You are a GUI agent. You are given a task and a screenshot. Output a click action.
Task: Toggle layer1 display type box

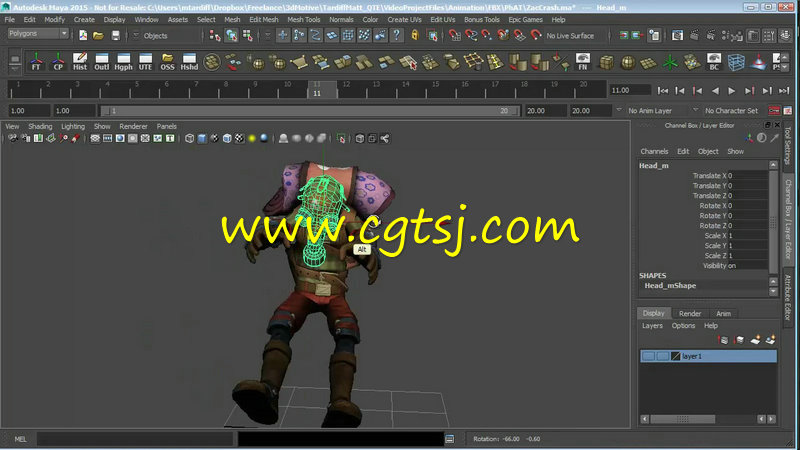point(662,356)
